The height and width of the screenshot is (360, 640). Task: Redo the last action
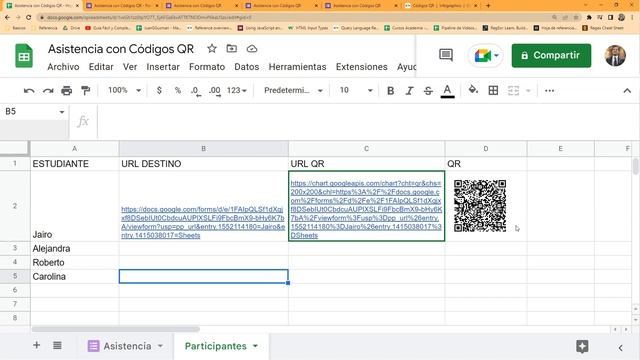[x=48, y=91]
